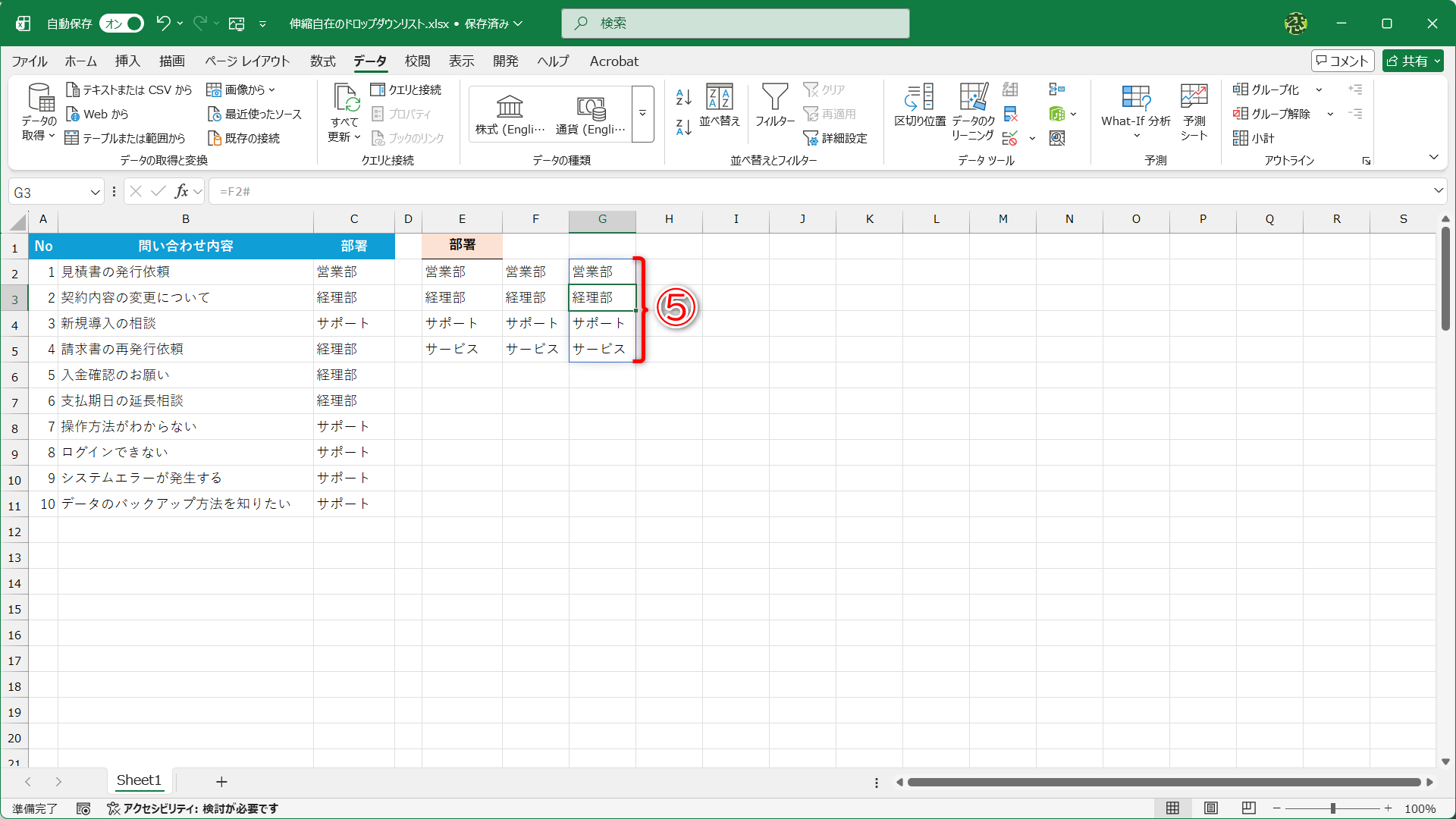Switch to the Formulas (数式) tab
The height and width of the screenshot is (819, 1456).
[322, 61]
